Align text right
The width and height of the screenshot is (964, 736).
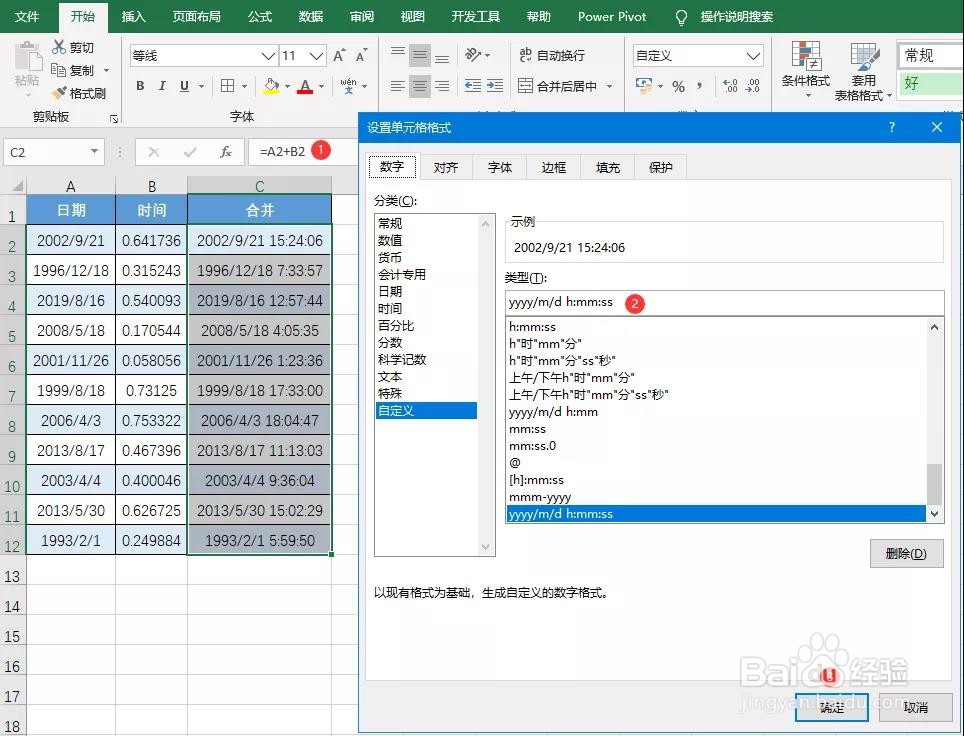click(x=442, y=85)
